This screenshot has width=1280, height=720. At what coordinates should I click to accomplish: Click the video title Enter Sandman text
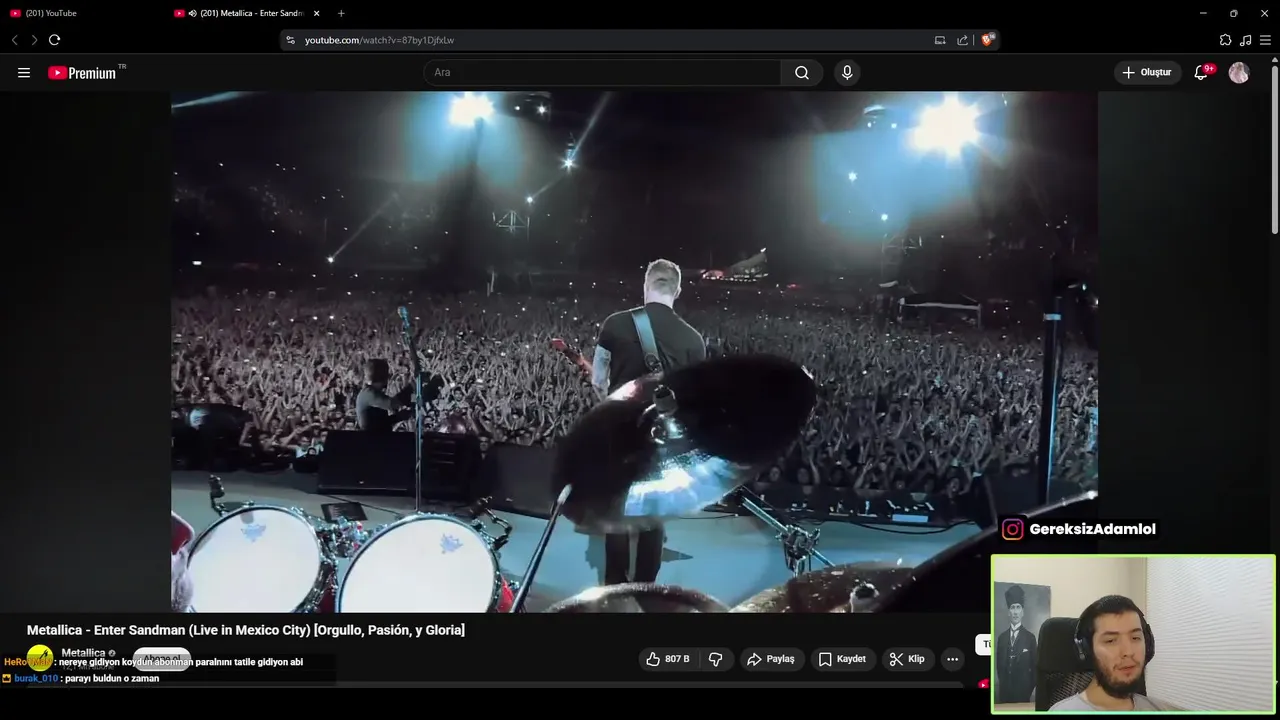pyautogui.click(x=246, y=630)
